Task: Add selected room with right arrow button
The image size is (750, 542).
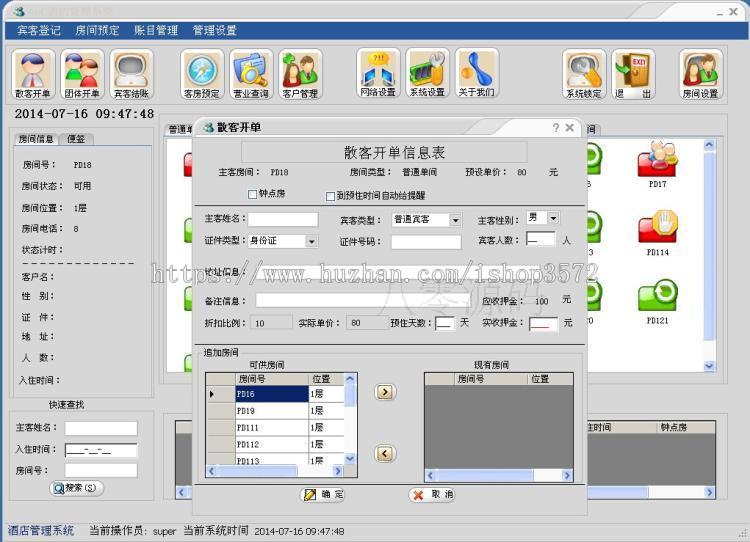Action: pyautogui.click(x=385, y=392)
